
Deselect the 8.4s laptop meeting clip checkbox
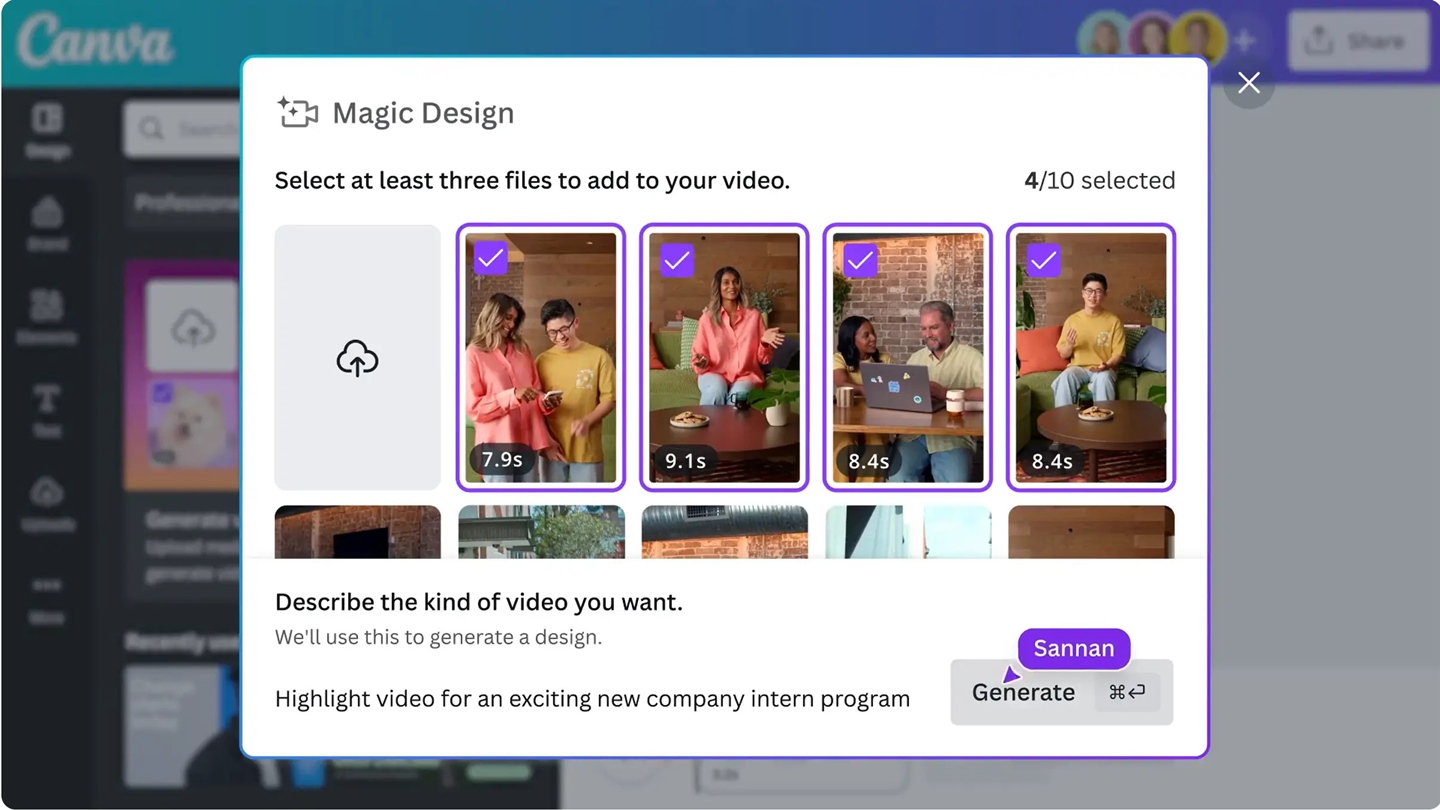(x=860, y=260)
